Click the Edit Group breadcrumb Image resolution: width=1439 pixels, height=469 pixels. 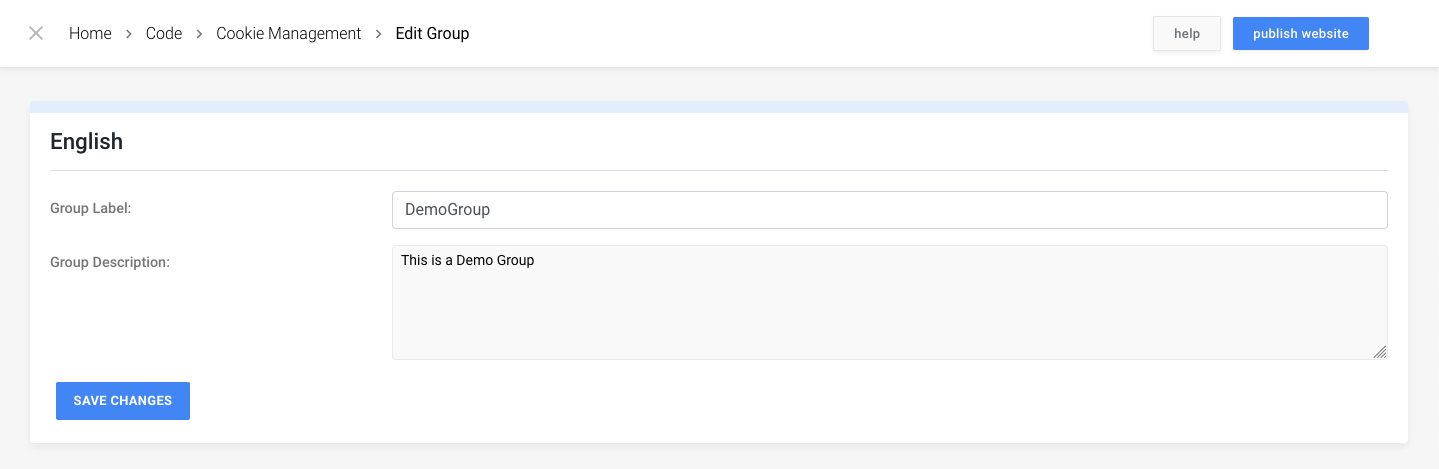(432, 33)
